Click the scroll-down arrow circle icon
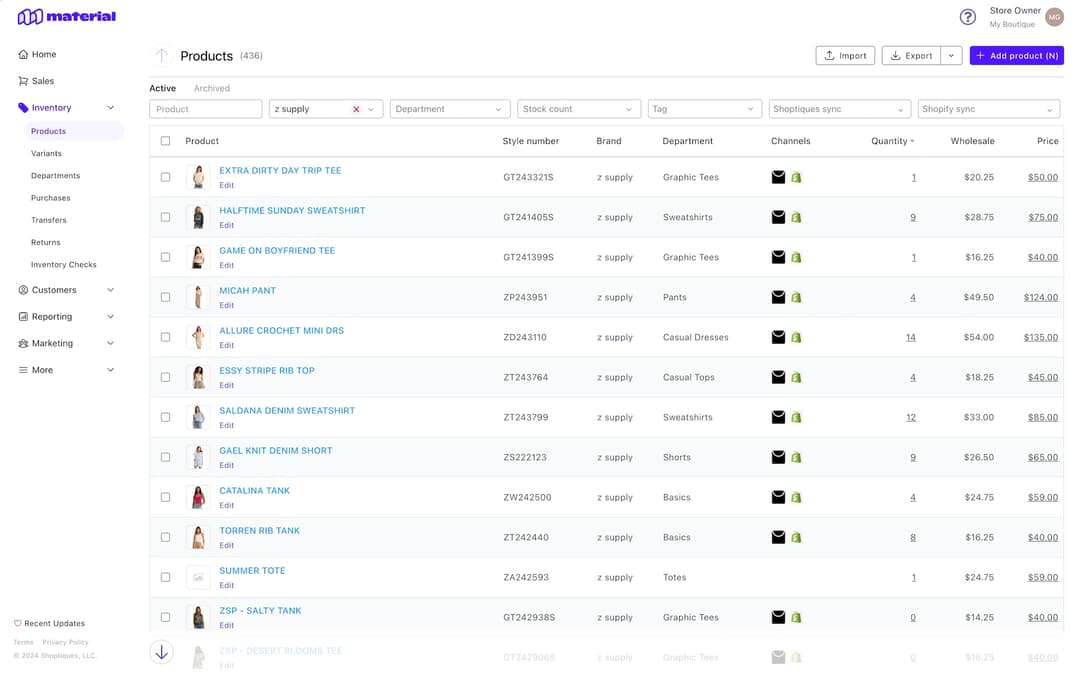Image resolution: width=1080 pixels, height=673 pixels. pyautogui.click(x=161, y=652)
